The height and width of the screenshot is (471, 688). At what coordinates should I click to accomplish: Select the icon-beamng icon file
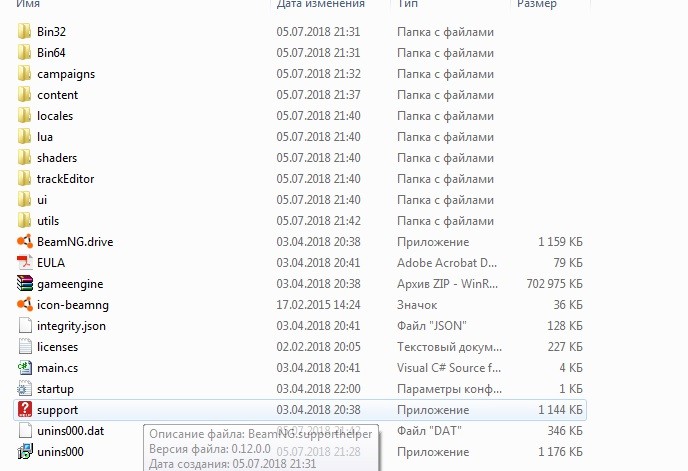(25, 305)
